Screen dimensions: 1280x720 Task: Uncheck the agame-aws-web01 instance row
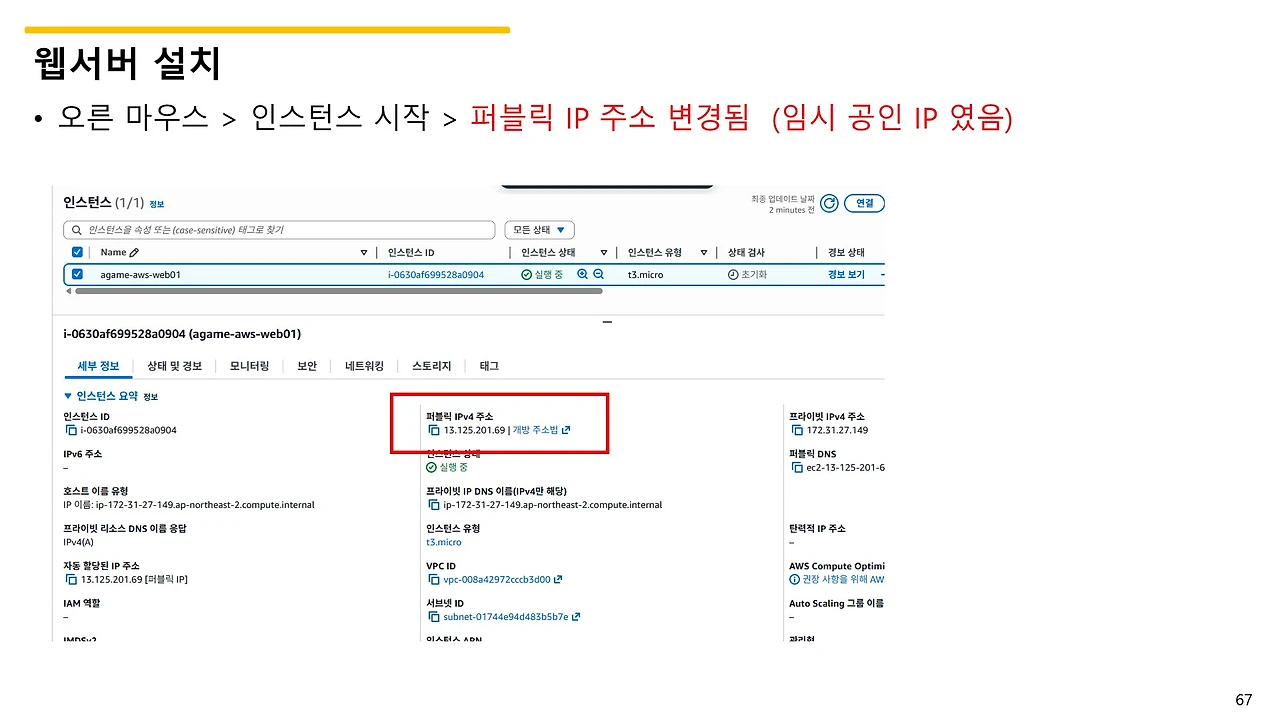pos(77,274)
